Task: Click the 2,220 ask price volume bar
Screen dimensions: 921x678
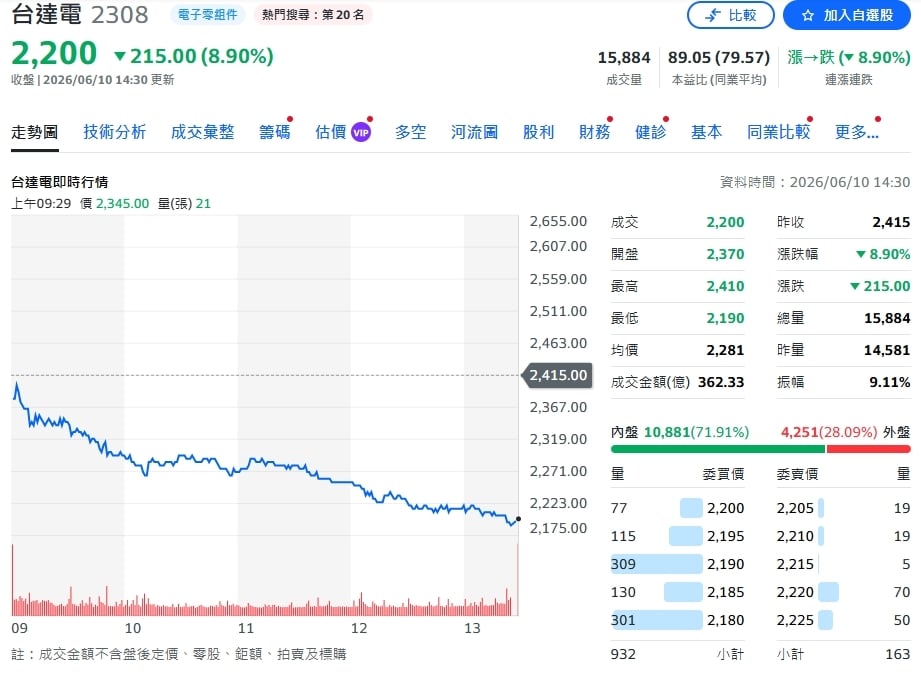Action: pos(828,592)
